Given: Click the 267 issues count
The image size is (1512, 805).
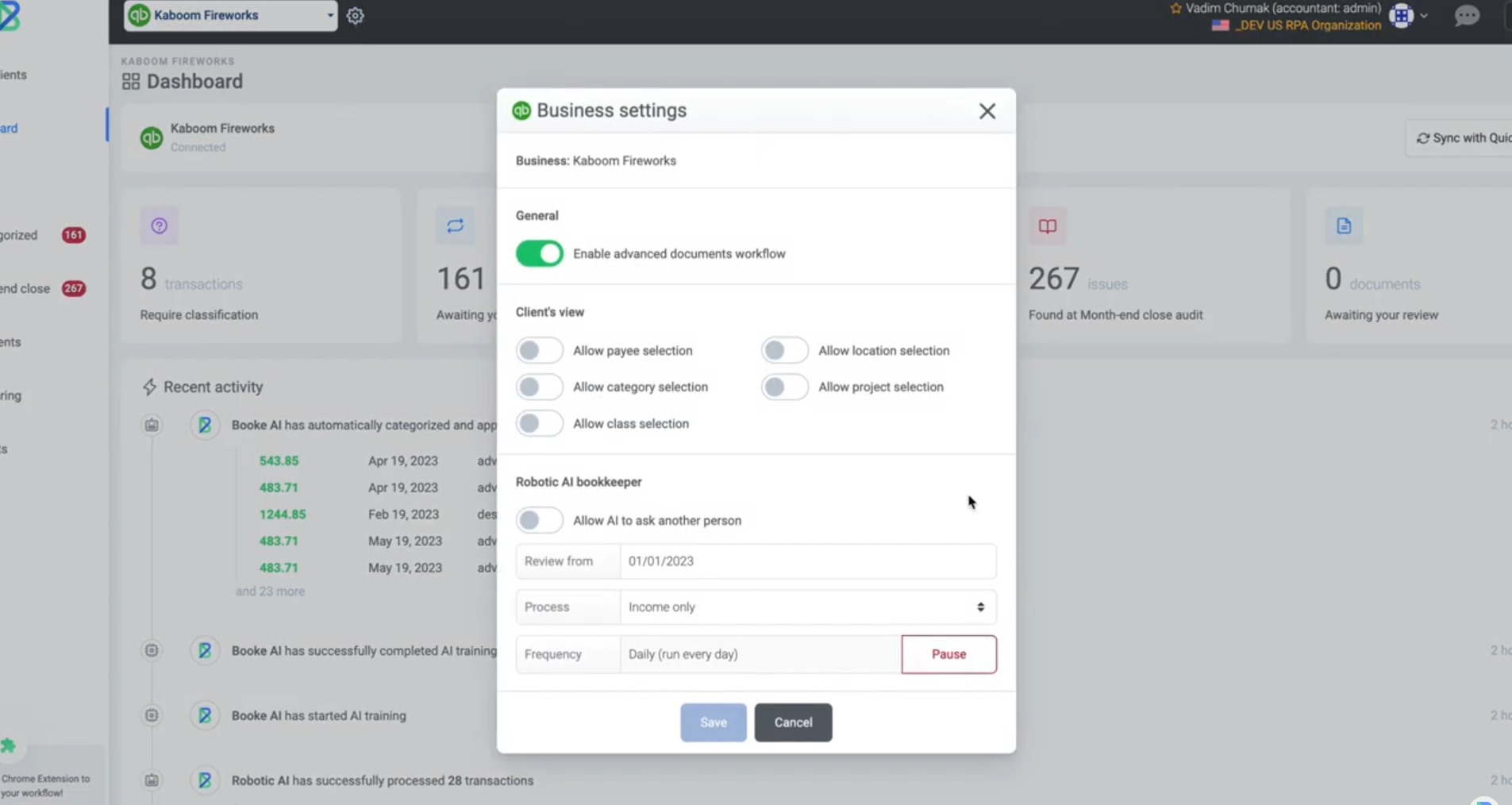Looking at the screenshot, I should point(1053,279).
